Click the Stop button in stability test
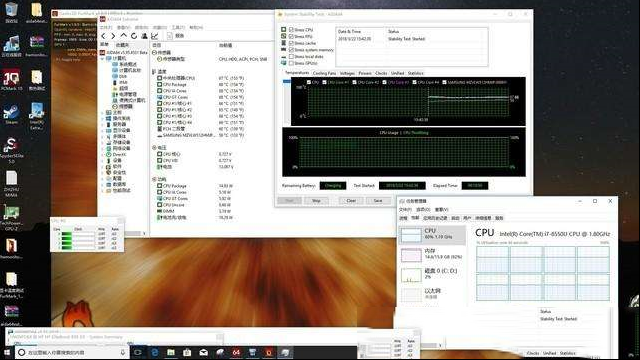This screenshot has height=360, width=640. [316, 200]
